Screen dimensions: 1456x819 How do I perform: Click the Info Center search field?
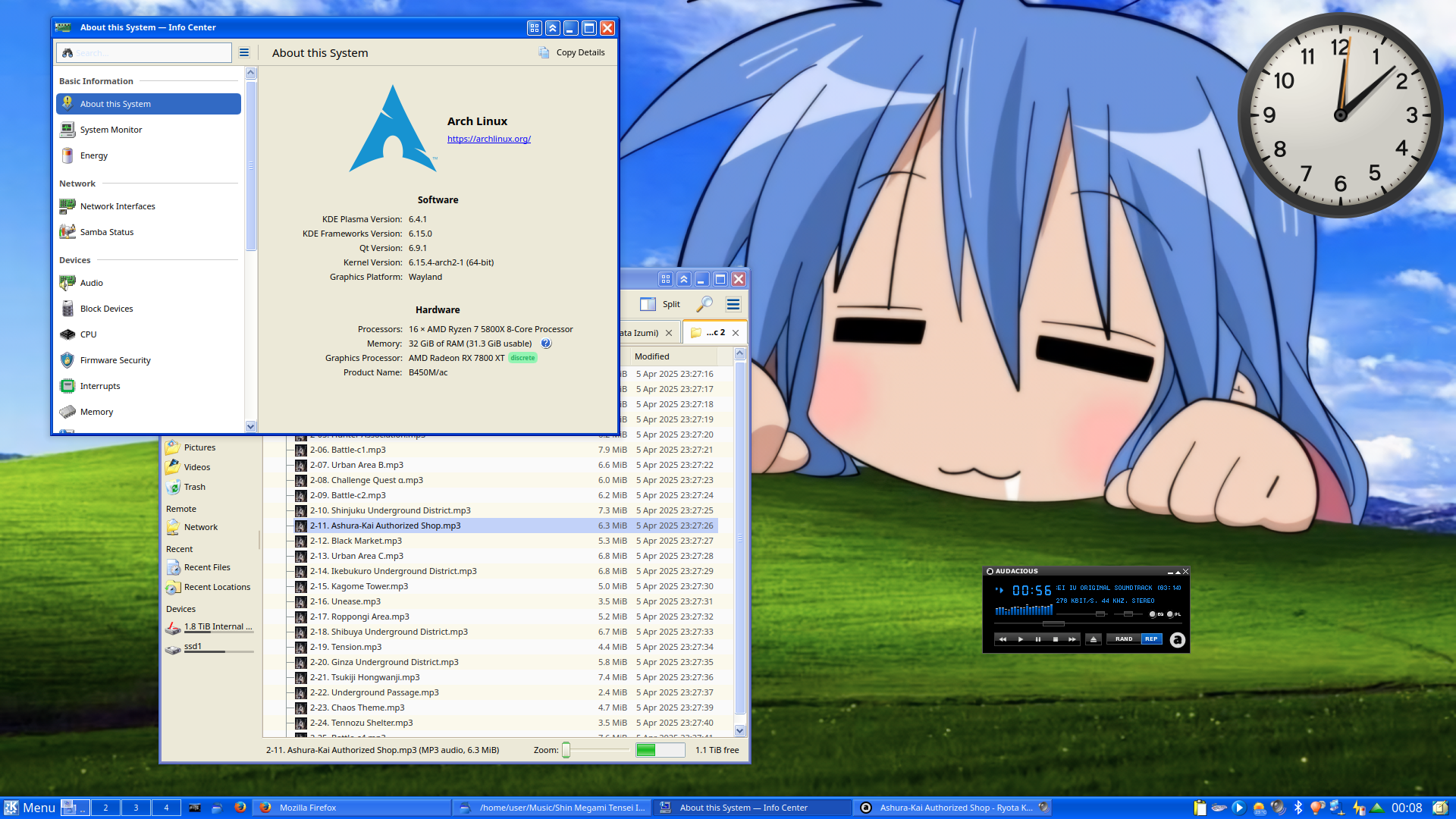pyautogui.click(x=144, y=52)
